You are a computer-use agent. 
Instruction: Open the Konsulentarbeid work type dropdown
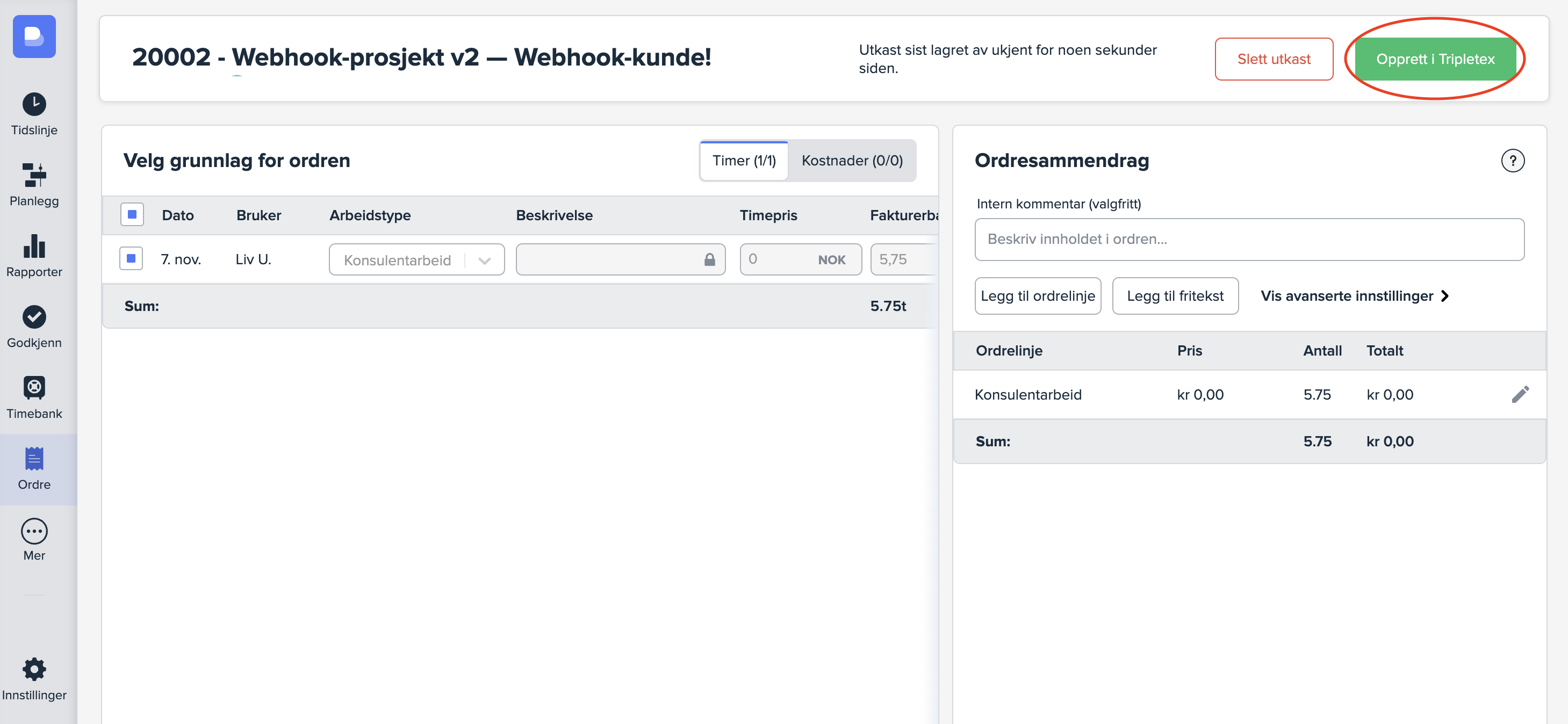tap(416, 260)
